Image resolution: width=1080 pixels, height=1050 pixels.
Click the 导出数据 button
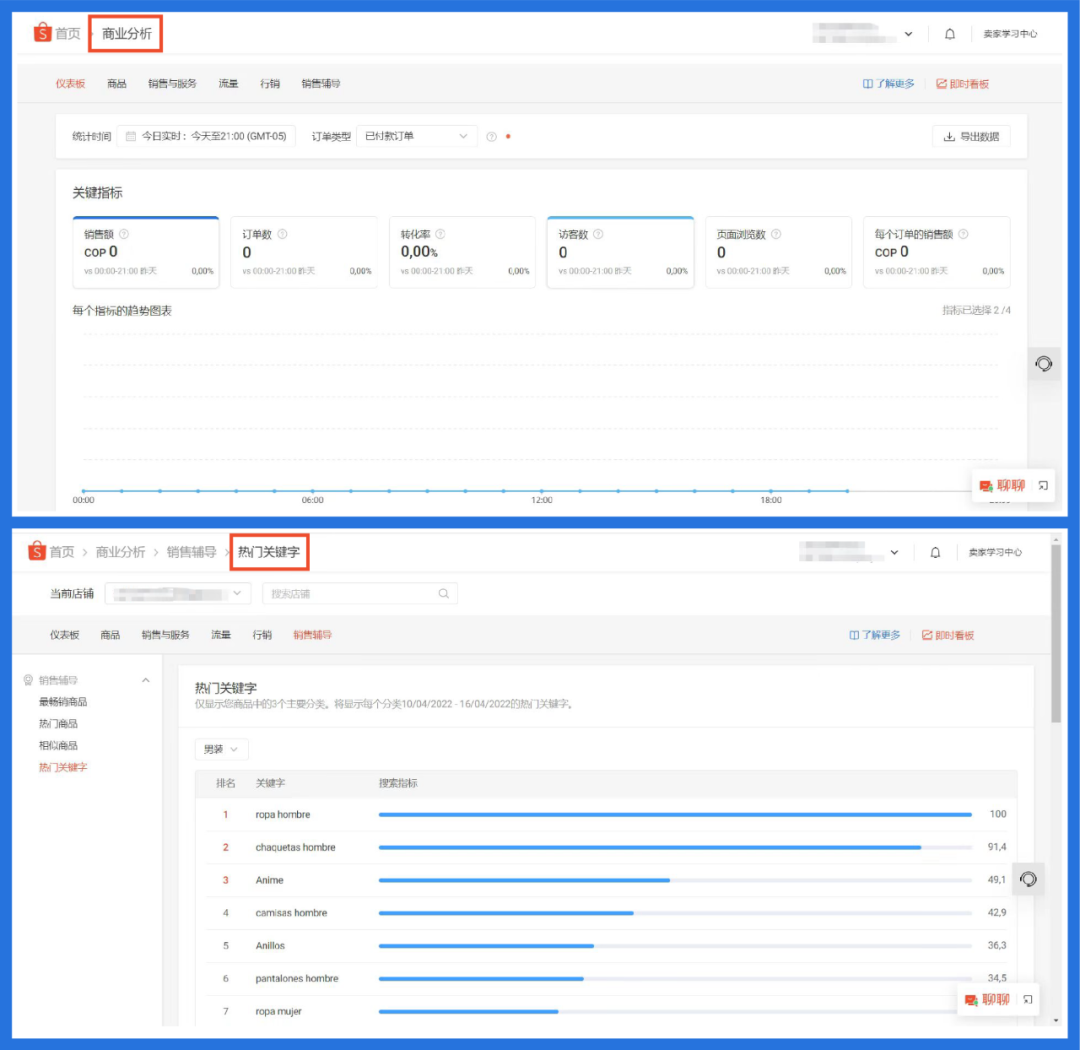coord(971,137)
